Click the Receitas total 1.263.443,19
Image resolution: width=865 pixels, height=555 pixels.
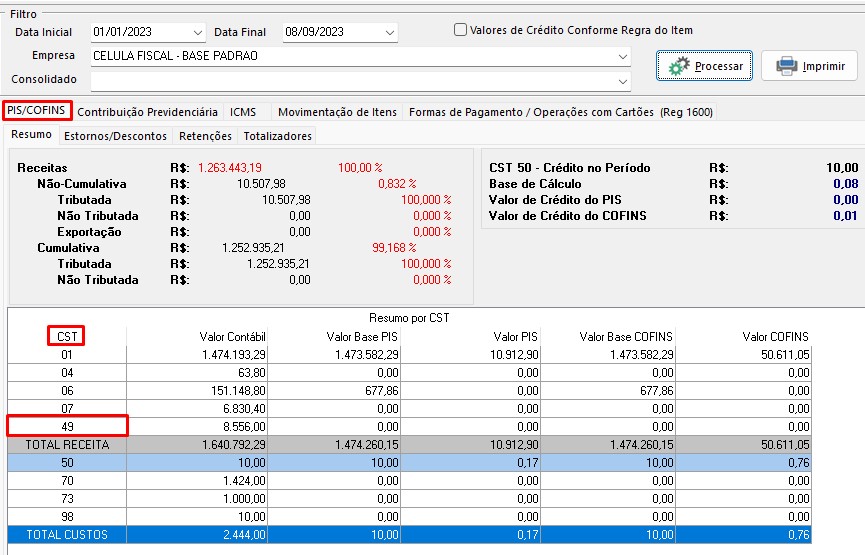(230, 168)
